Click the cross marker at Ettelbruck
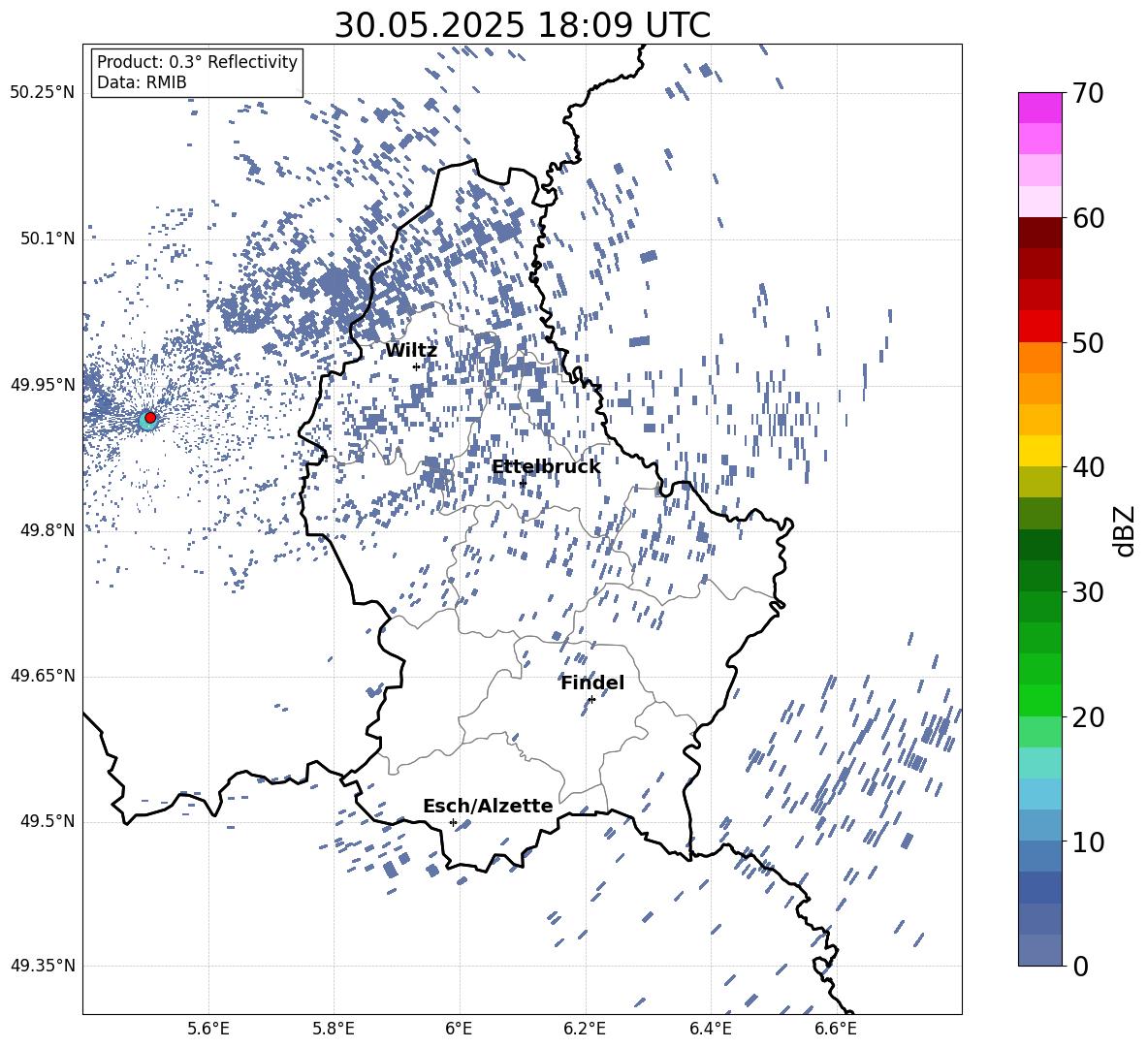 pos(523,483)
